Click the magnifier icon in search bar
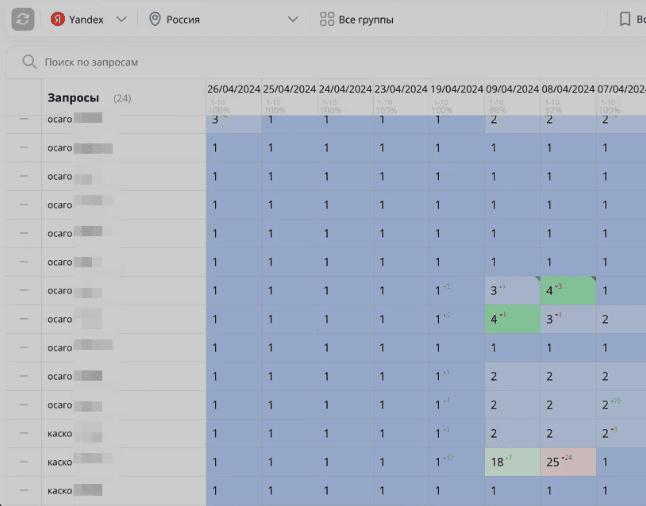646x506 pixels. click(x=29, y=62)
